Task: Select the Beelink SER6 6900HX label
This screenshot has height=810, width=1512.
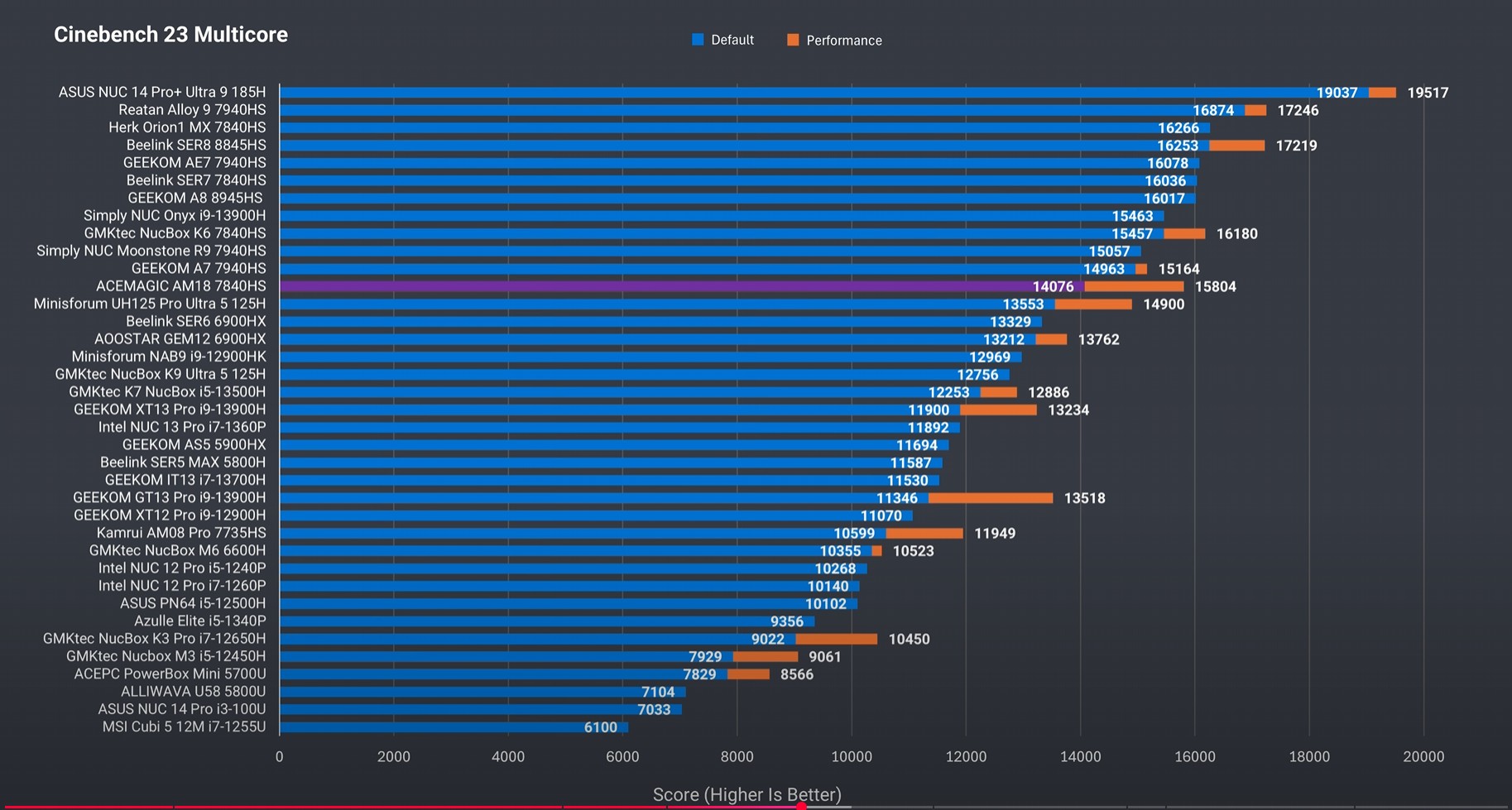Action: click(x=196, y=322)
